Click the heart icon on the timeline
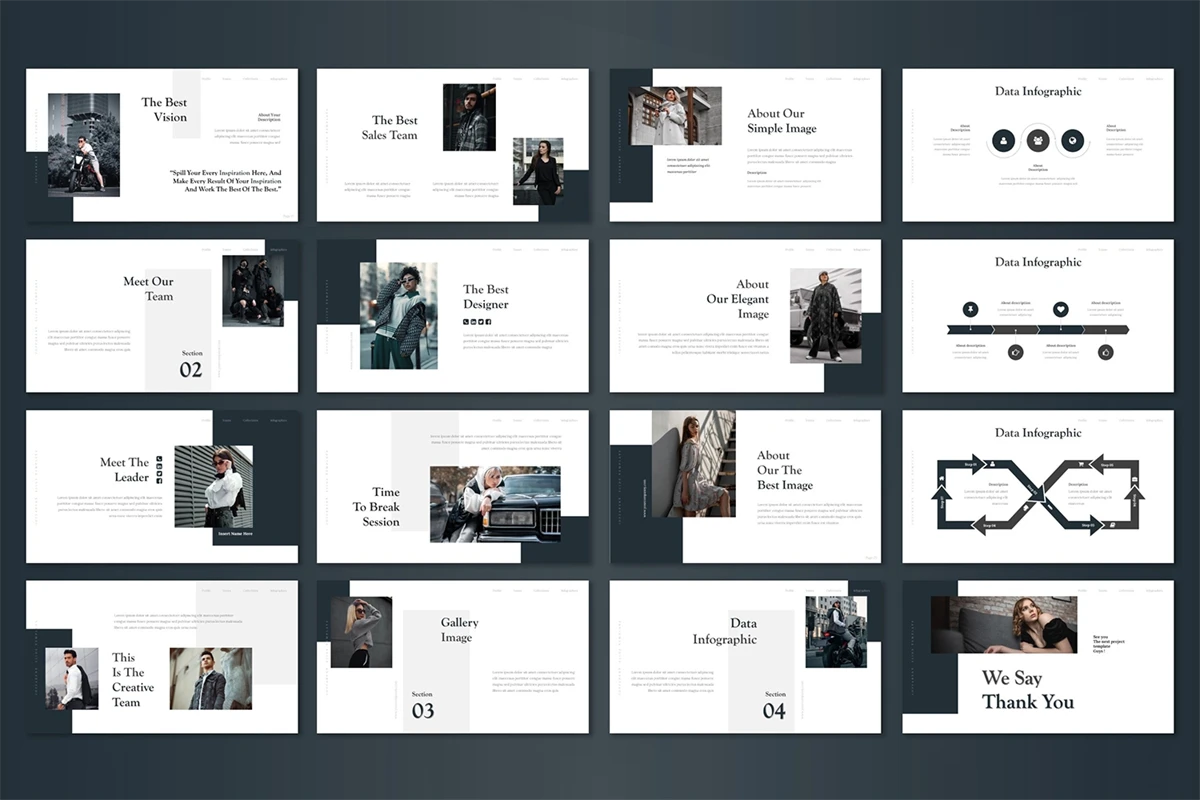The width and height of the screenshot is (1200, 800). coord(1060,309)
